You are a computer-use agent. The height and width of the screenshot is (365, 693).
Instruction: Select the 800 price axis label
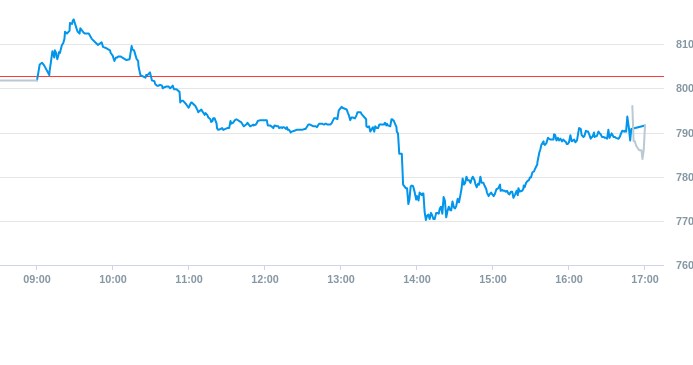click(684, 88)
